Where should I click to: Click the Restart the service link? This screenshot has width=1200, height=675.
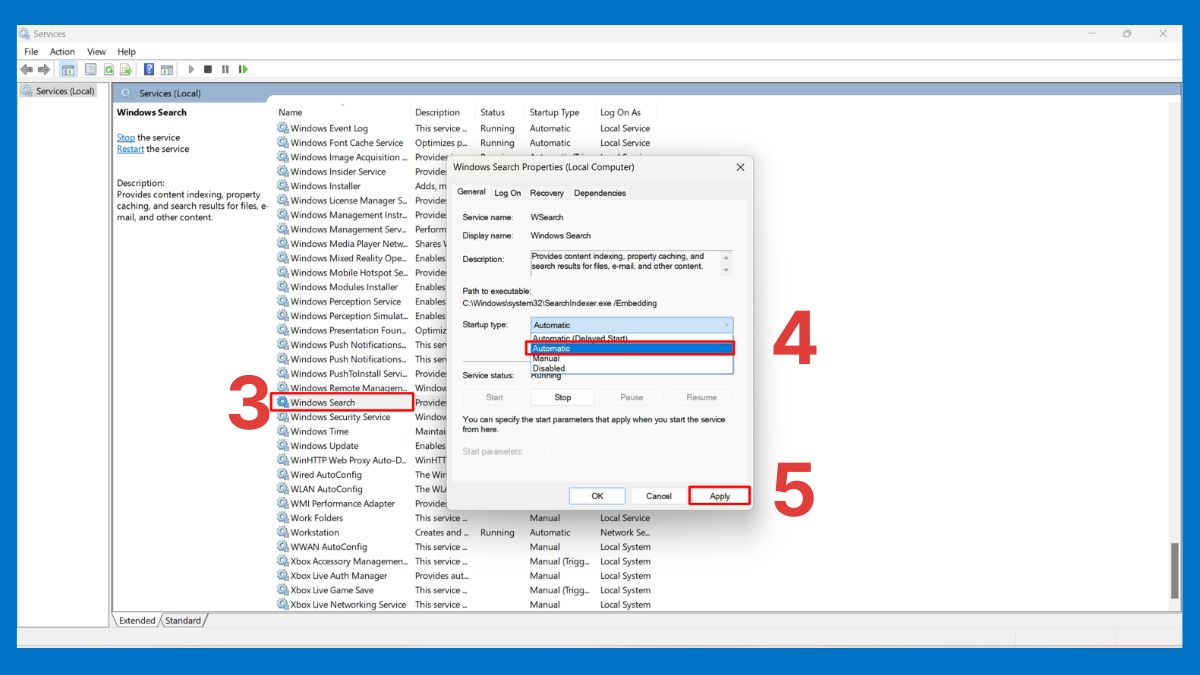pyautogui.click(x=130, y=149)
